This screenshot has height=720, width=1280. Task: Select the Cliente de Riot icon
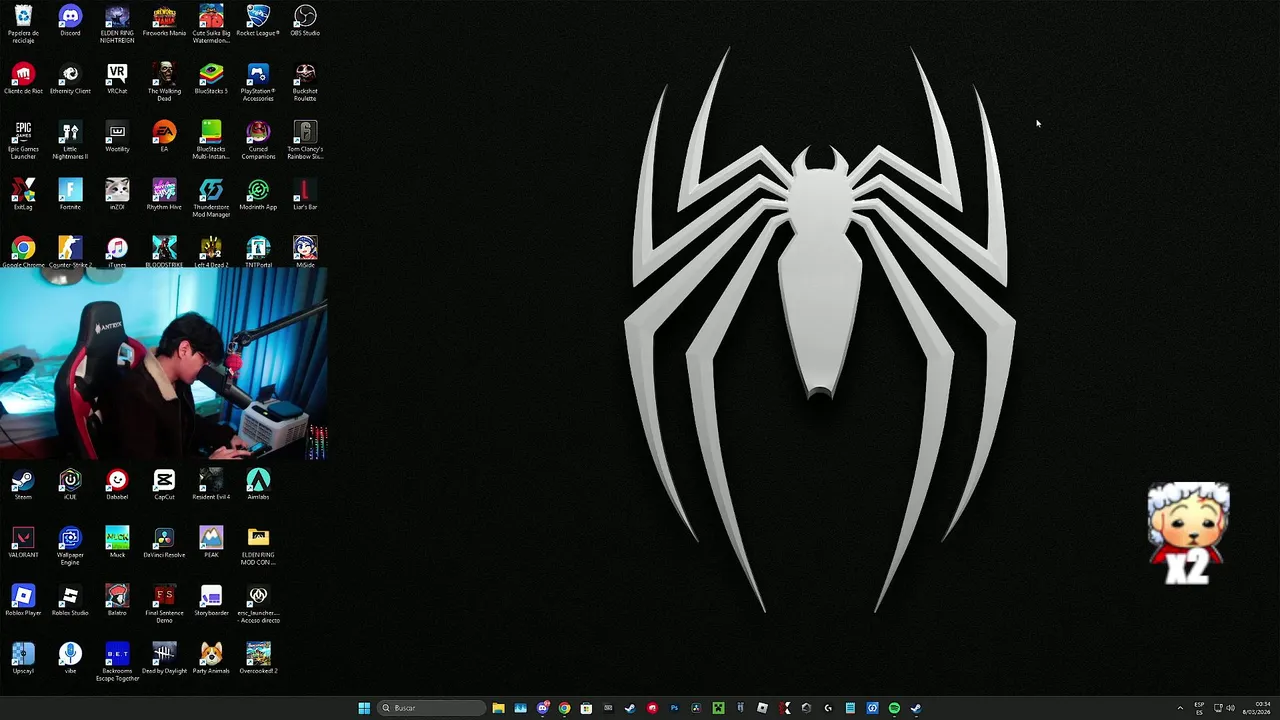tap(23, 79)
